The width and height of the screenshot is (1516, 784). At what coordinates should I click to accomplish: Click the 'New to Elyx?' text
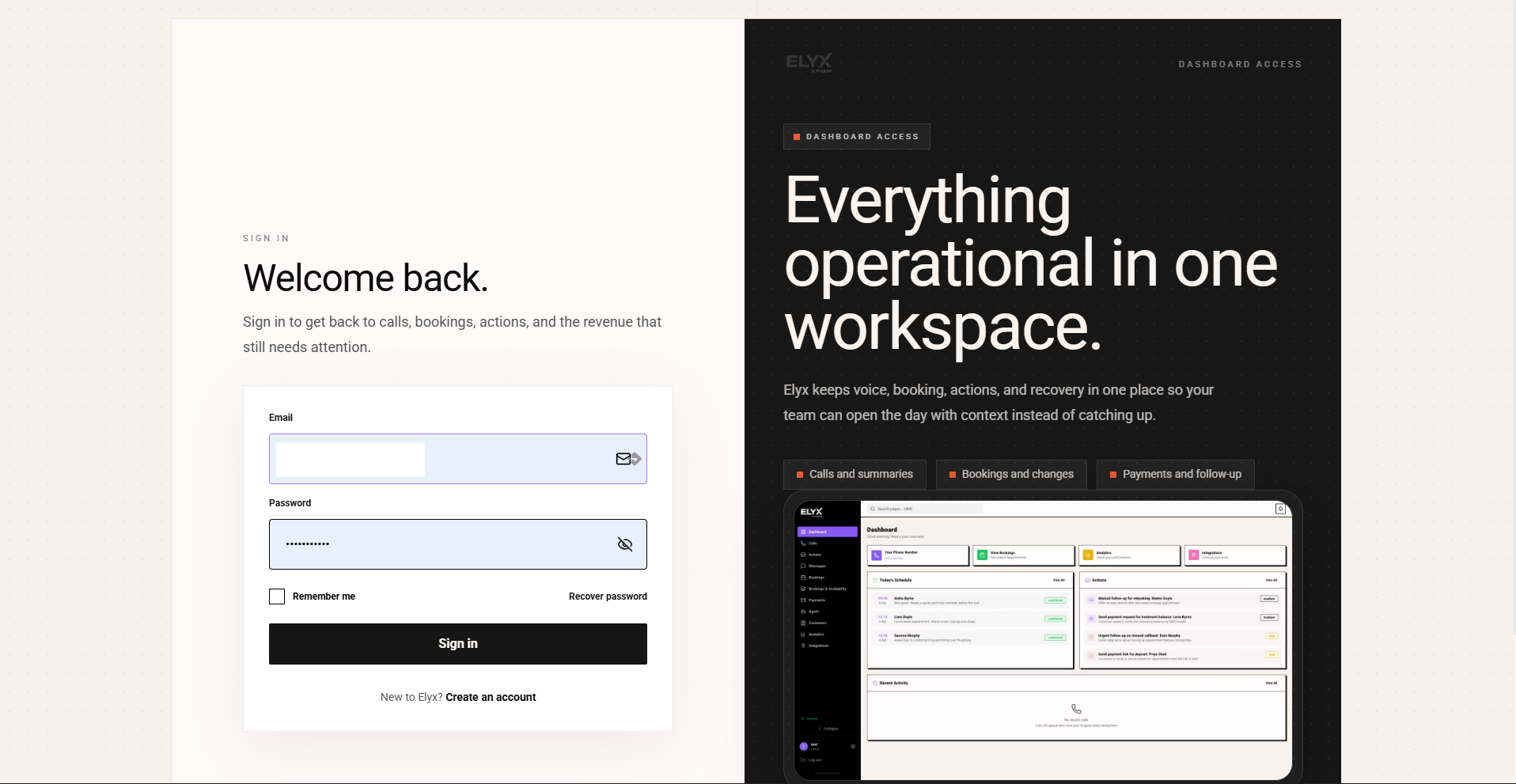411,697
